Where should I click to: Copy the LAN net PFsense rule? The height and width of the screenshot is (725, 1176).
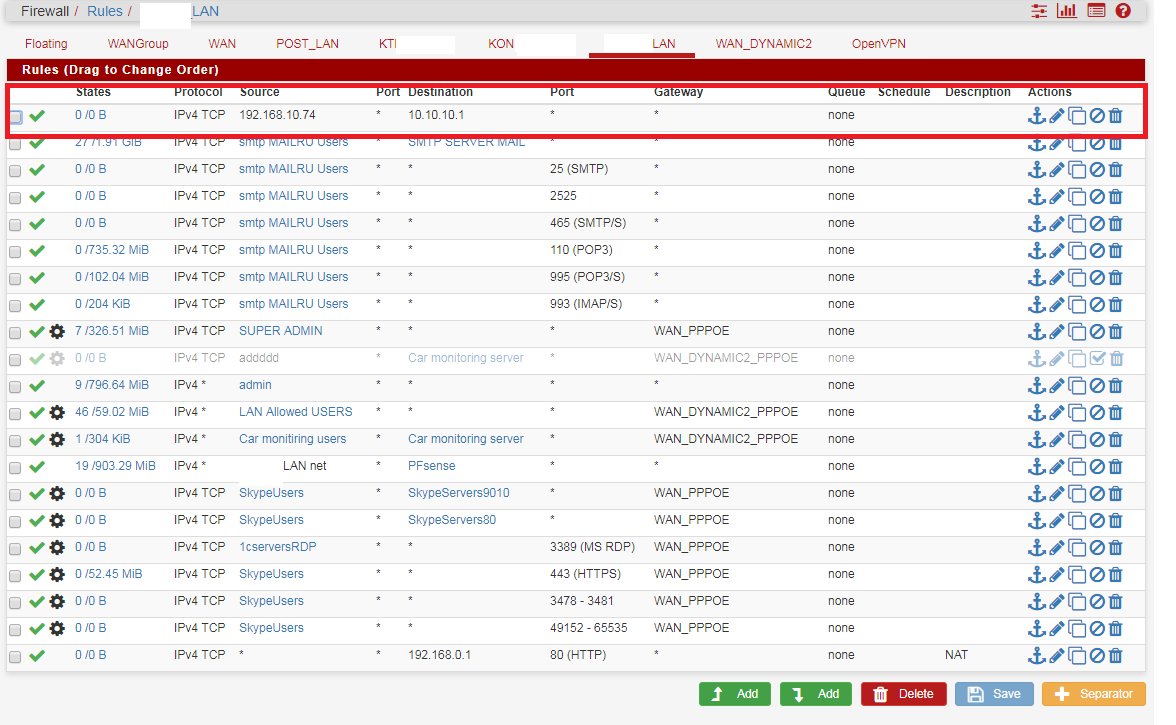1077,466
